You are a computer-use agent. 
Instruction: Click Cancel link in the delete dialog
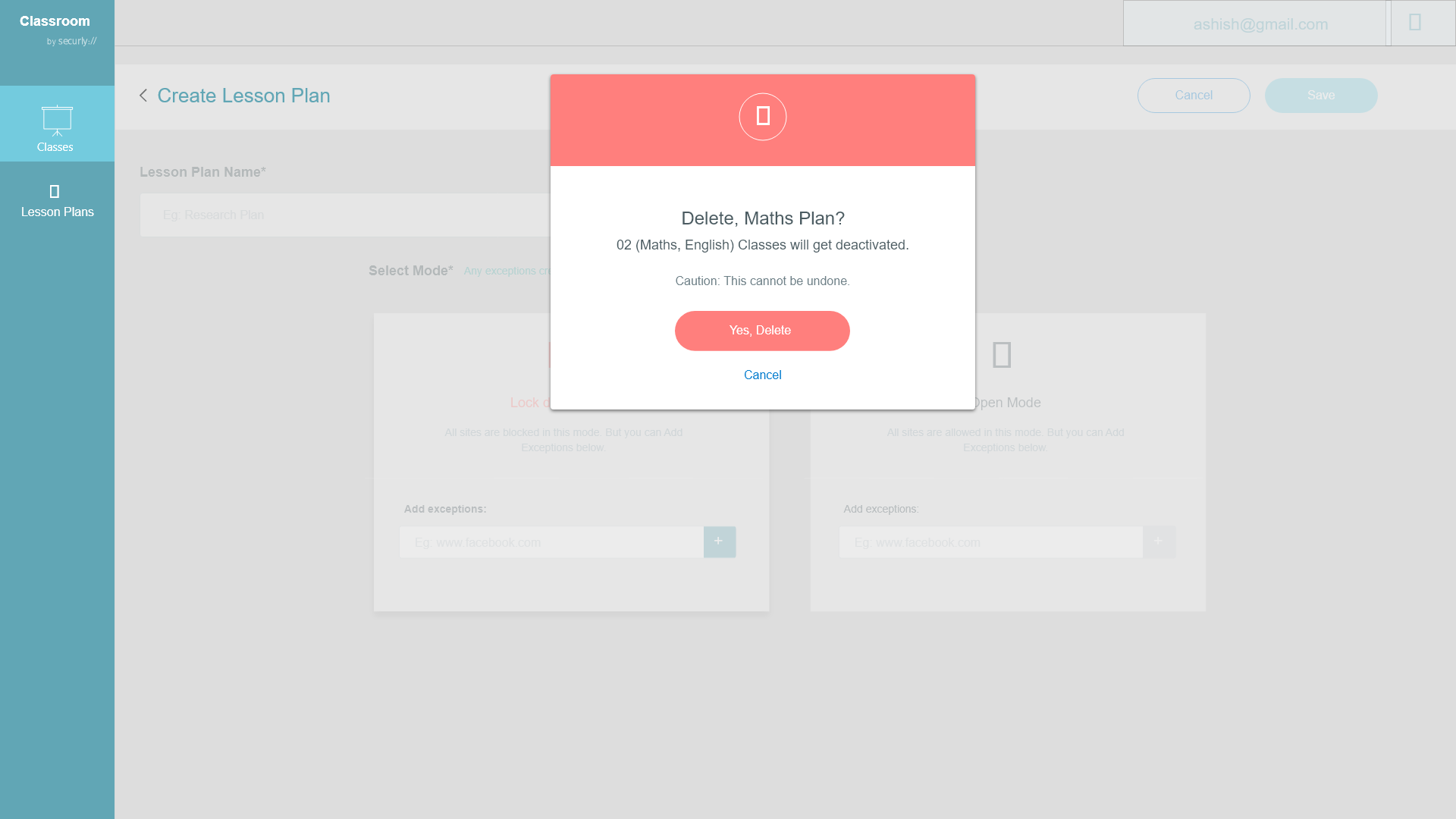762,375
